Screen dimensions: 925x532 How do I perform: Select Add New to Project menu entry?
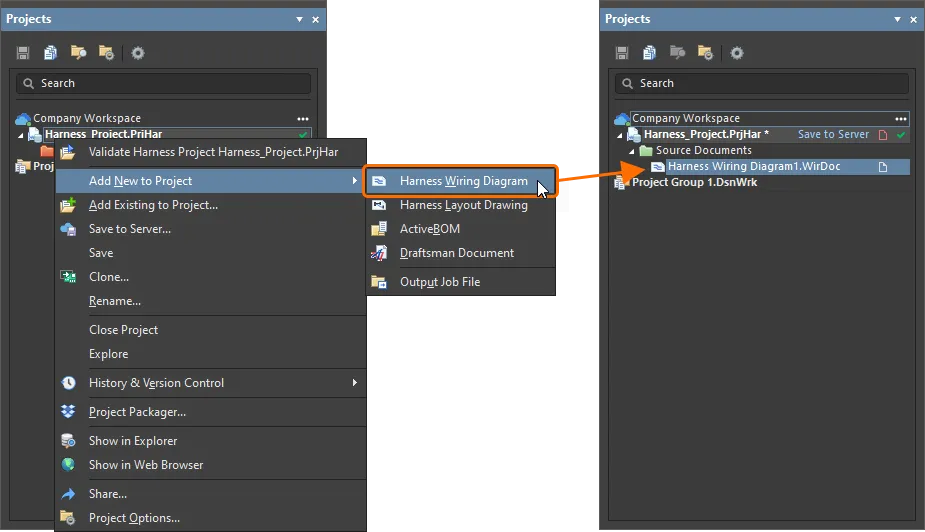point(211,181)
